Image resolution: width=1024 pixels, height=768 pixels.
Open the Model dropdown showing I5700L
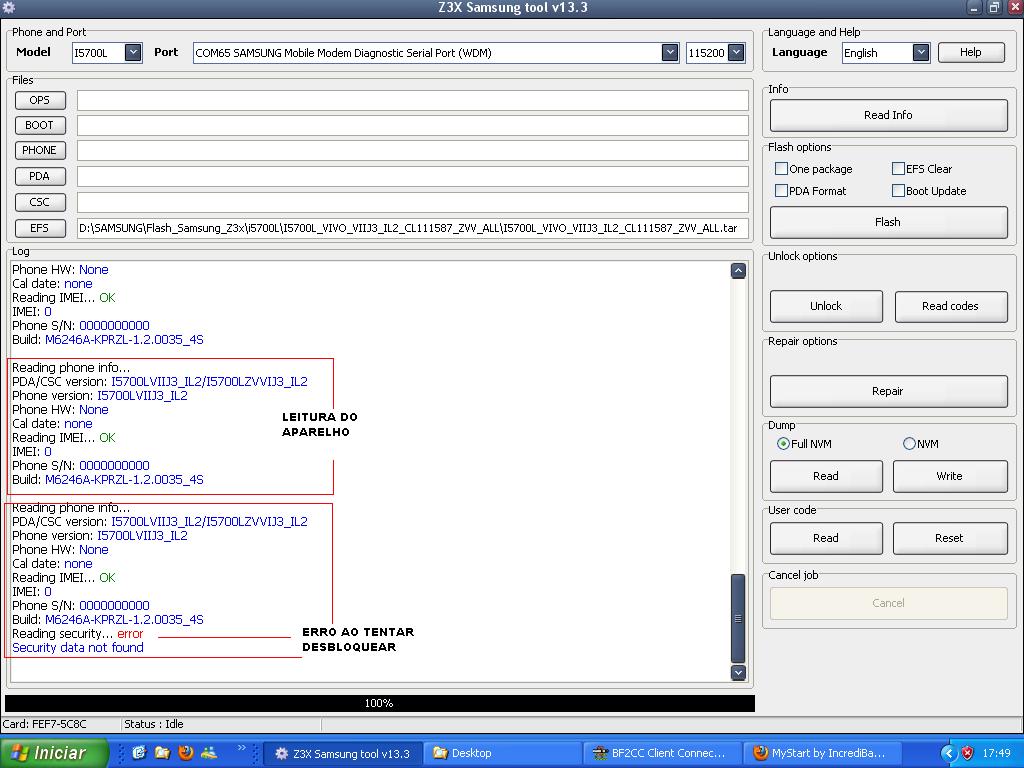pyautogui.click(x=133, y=53)
